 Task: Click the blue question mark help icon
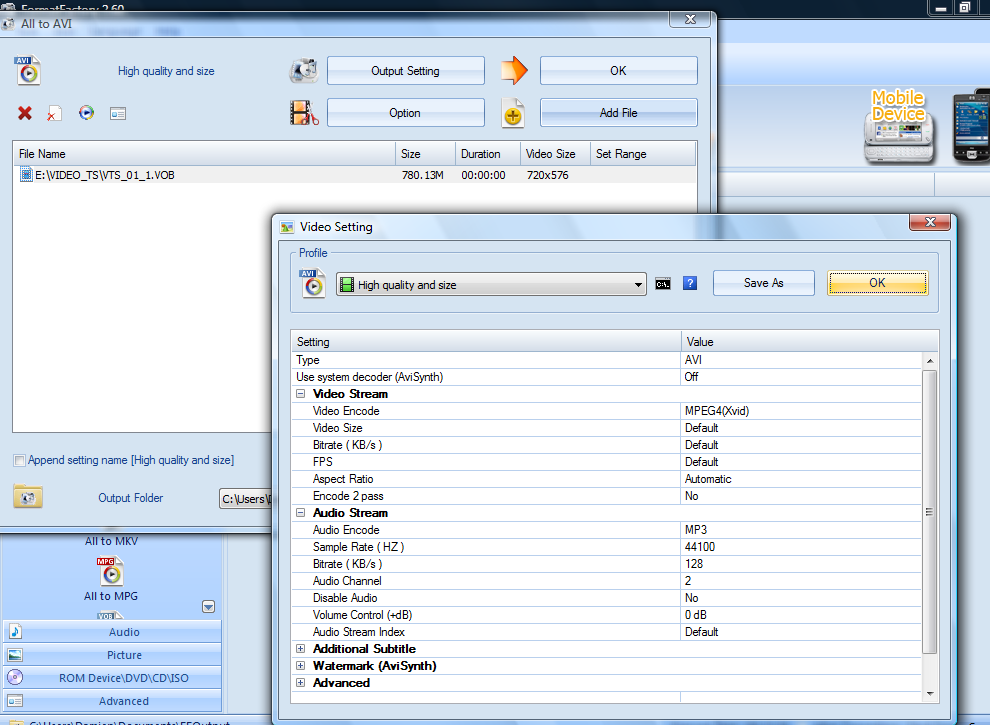(x=690, y=284)
